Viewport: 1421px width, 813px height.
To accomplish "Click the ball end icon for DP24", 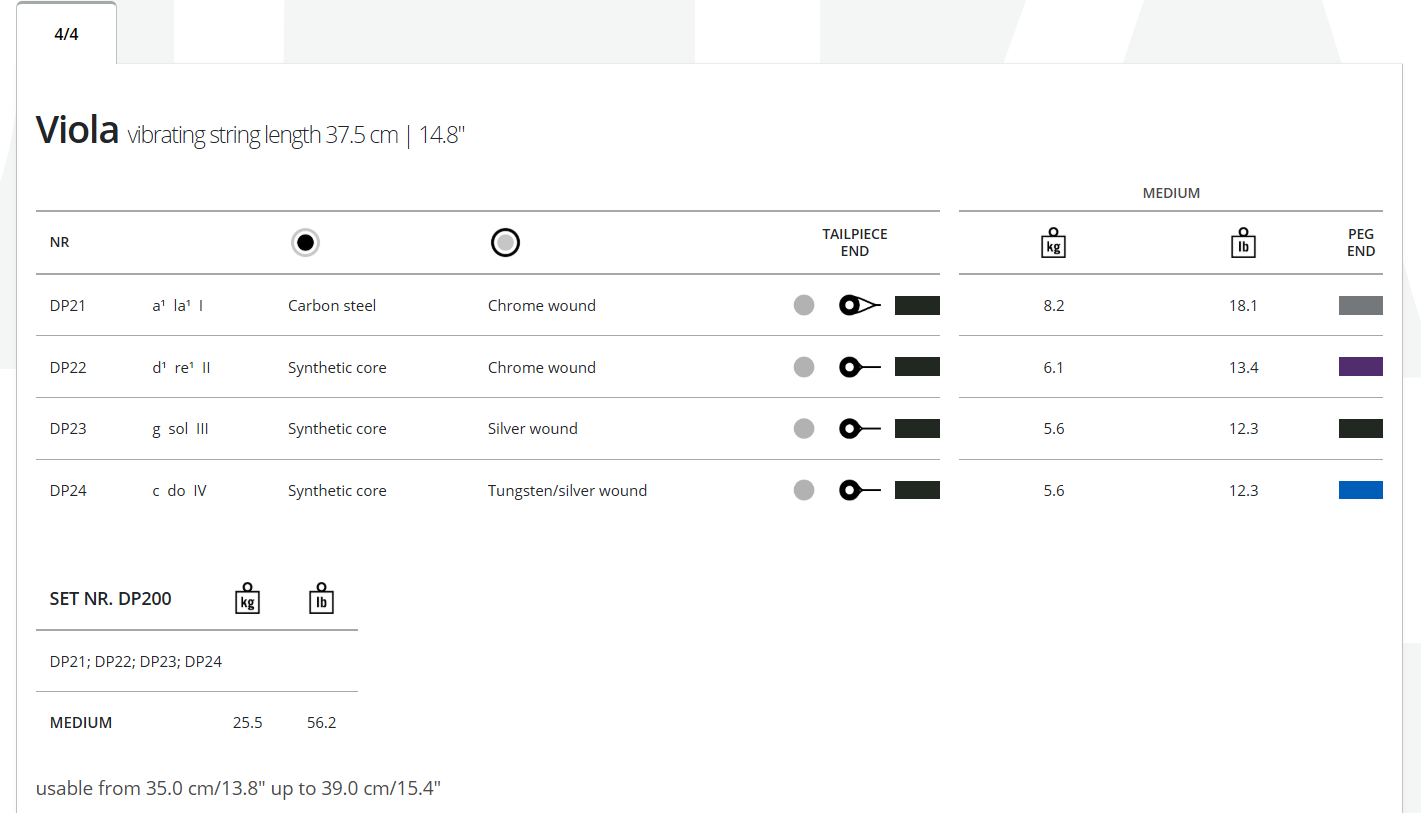I will click(x=859, y=491).
